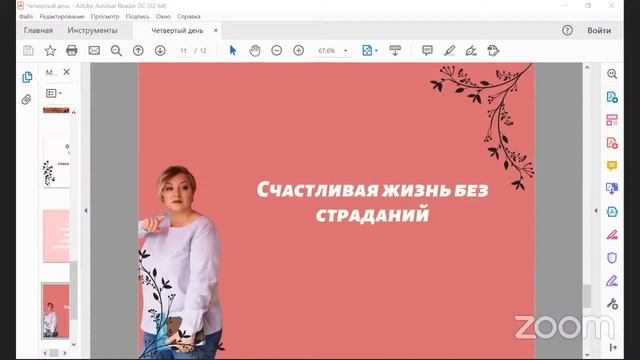Image resolution: width=640 pixels, height=360 pixels.
Task: Click document vertical scrollbar down arrow
Action: pos(587,355)
